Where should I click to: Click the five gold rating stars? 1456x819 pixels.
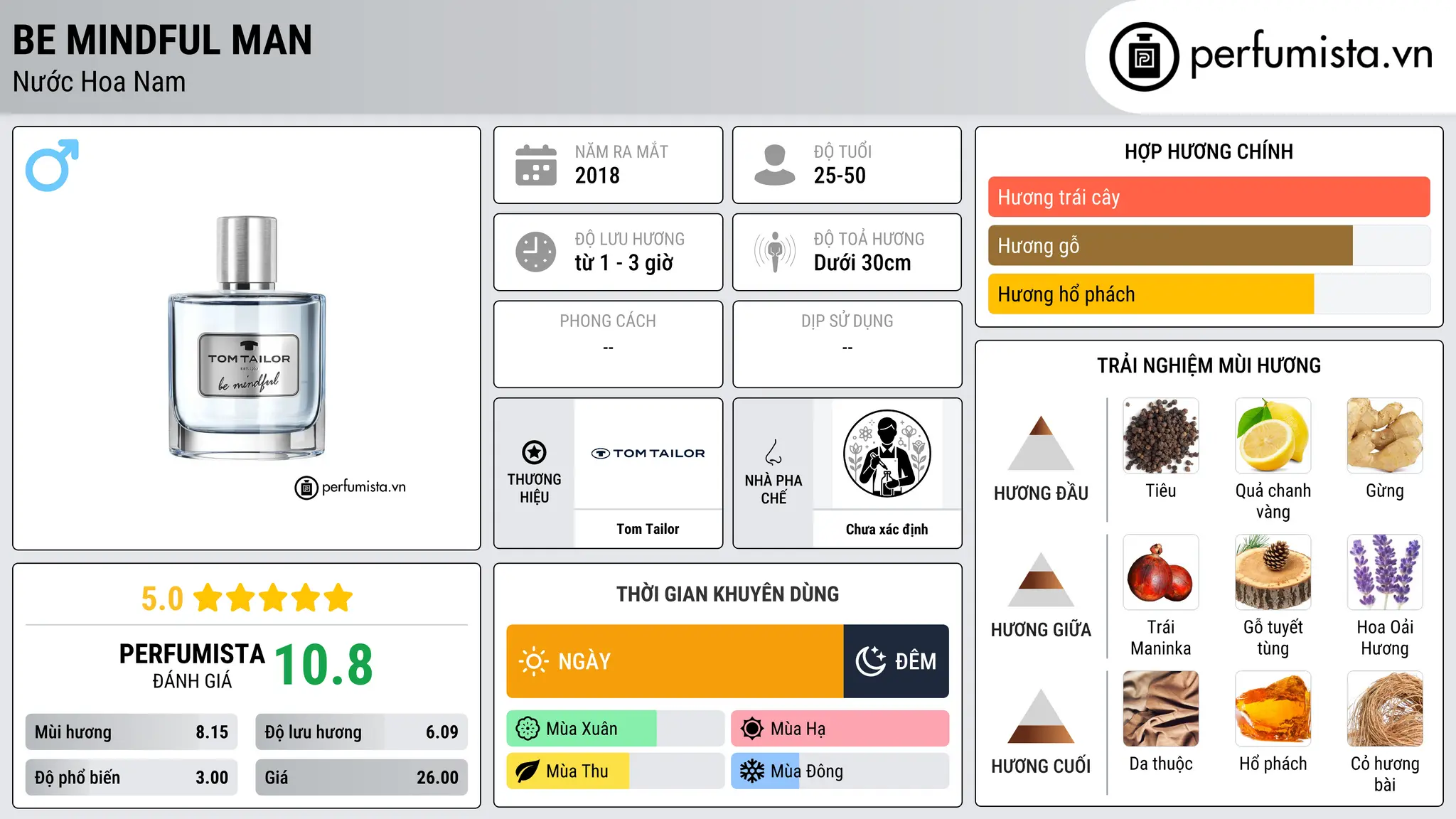(x=273, y=598)
